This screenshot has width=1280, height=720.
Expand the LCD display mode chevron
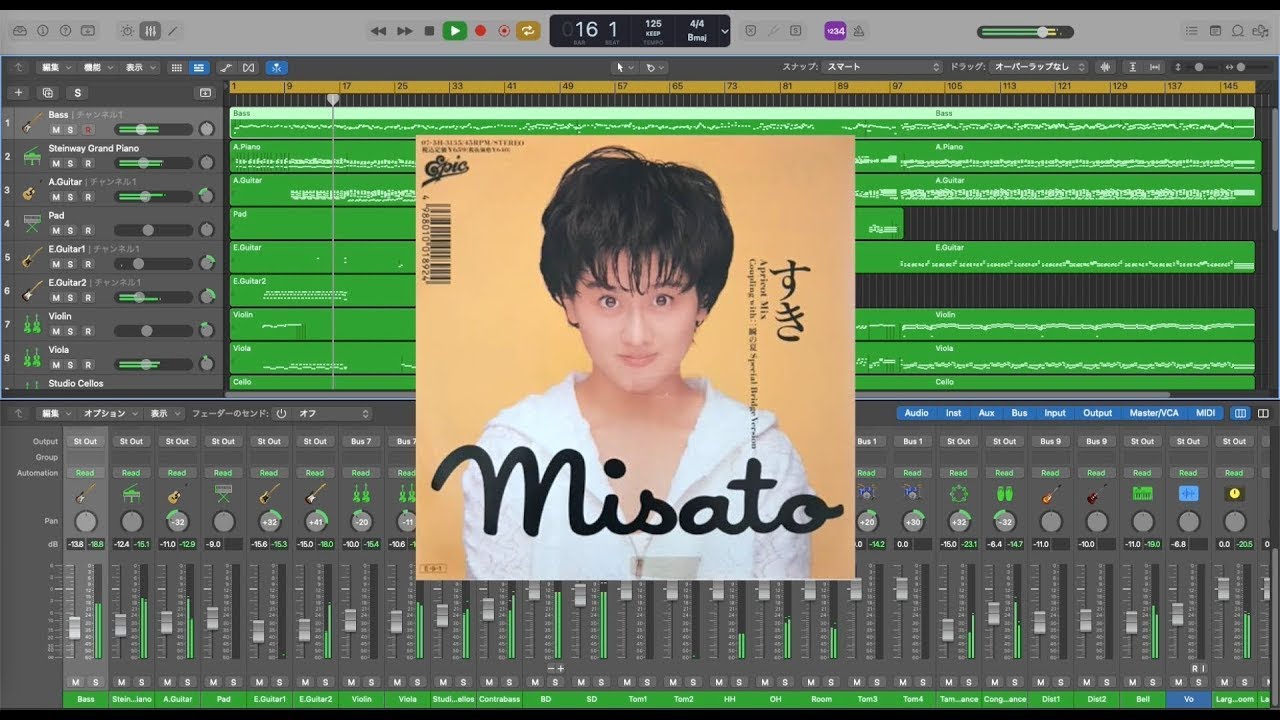pyautogui.click(x=725, y=31)
